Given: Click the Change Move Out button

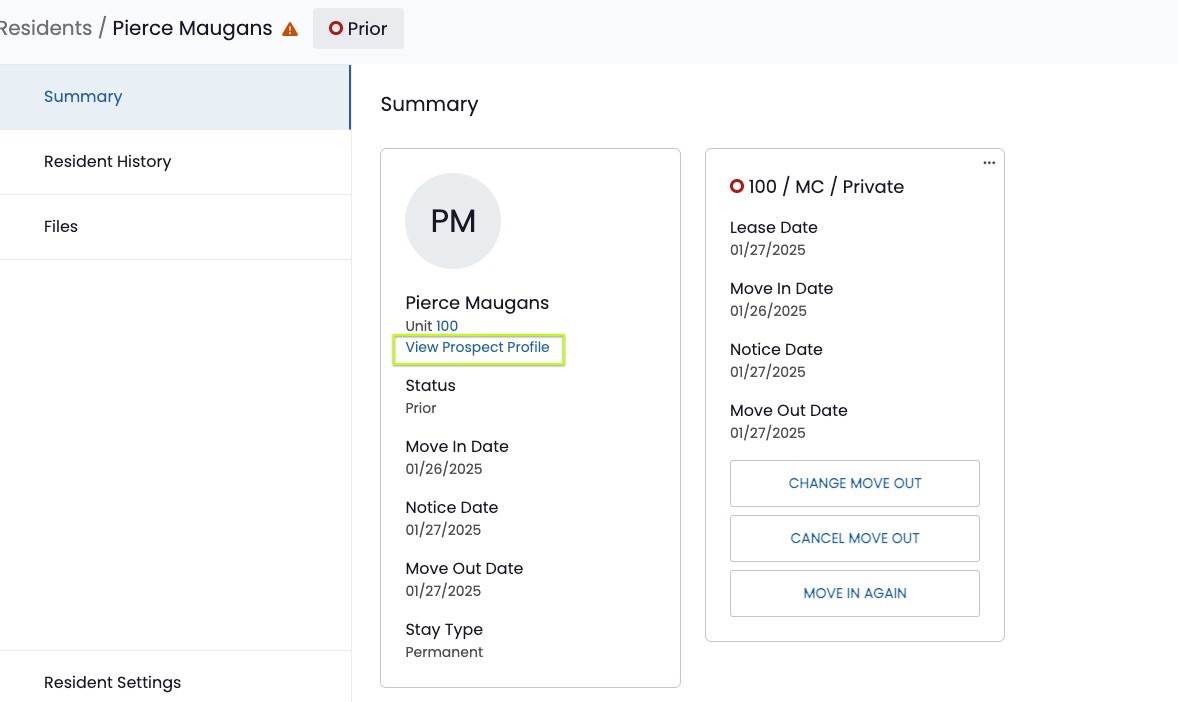Looking at the screenshot, I should [854, 483].
